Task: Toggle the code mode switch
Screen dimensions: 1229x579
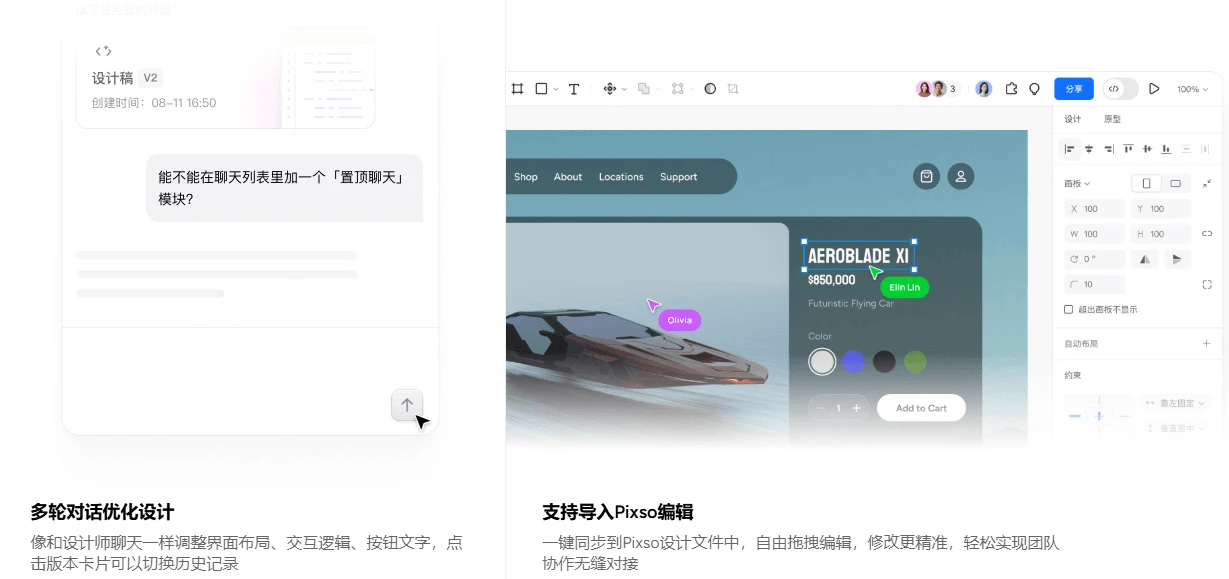Action: [1121, 89]
